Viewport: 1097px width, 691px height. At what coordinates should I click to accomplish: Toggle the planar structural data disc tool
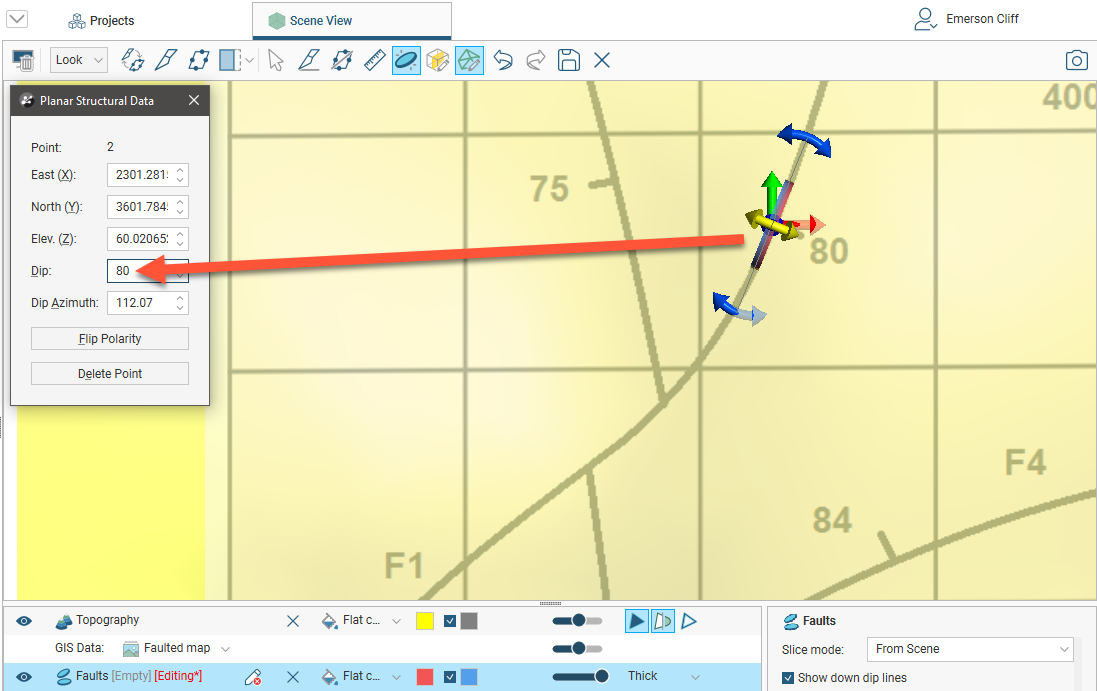coord(406,61)
